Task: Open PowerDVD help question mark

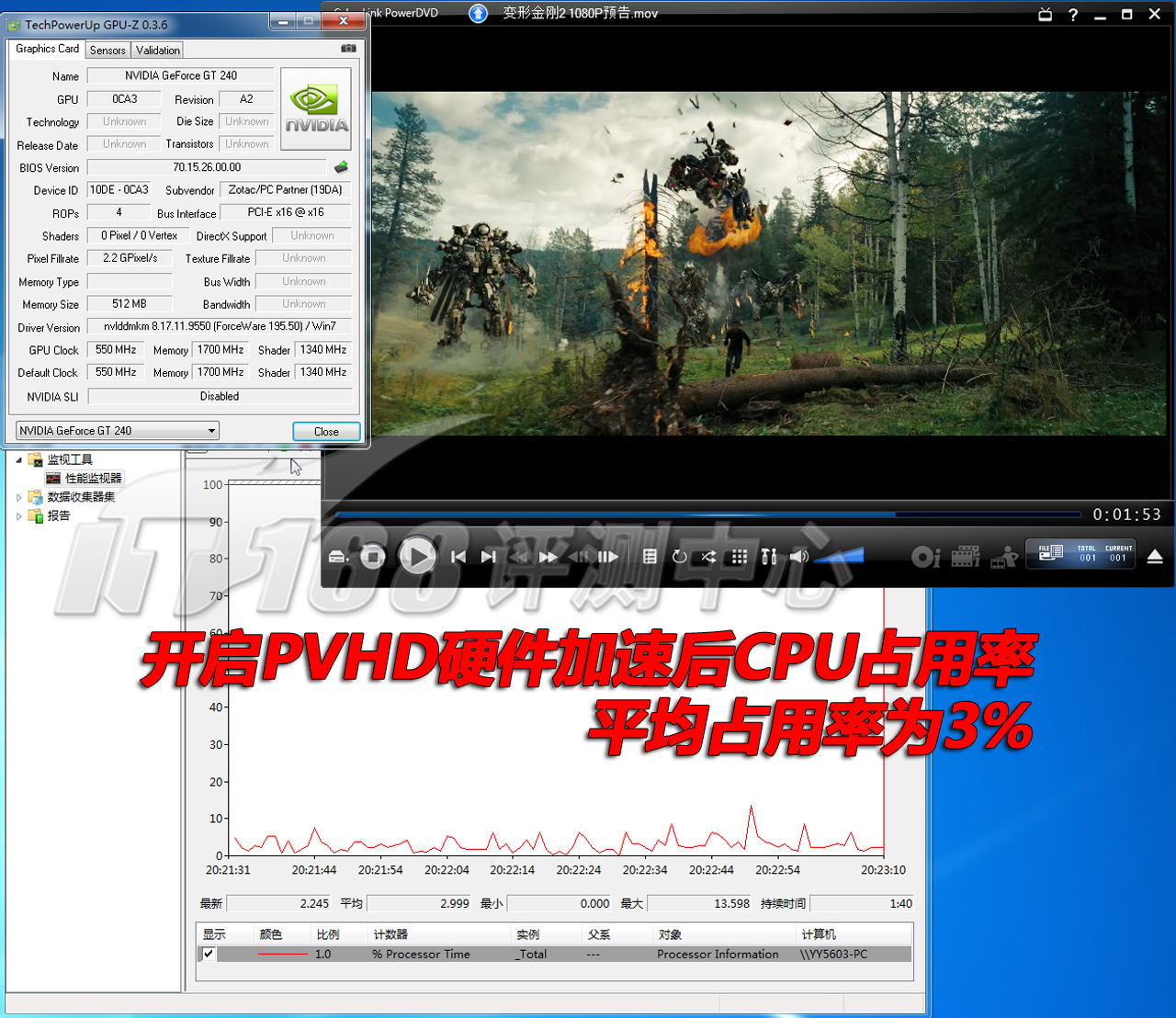Action: [1073, 15]
